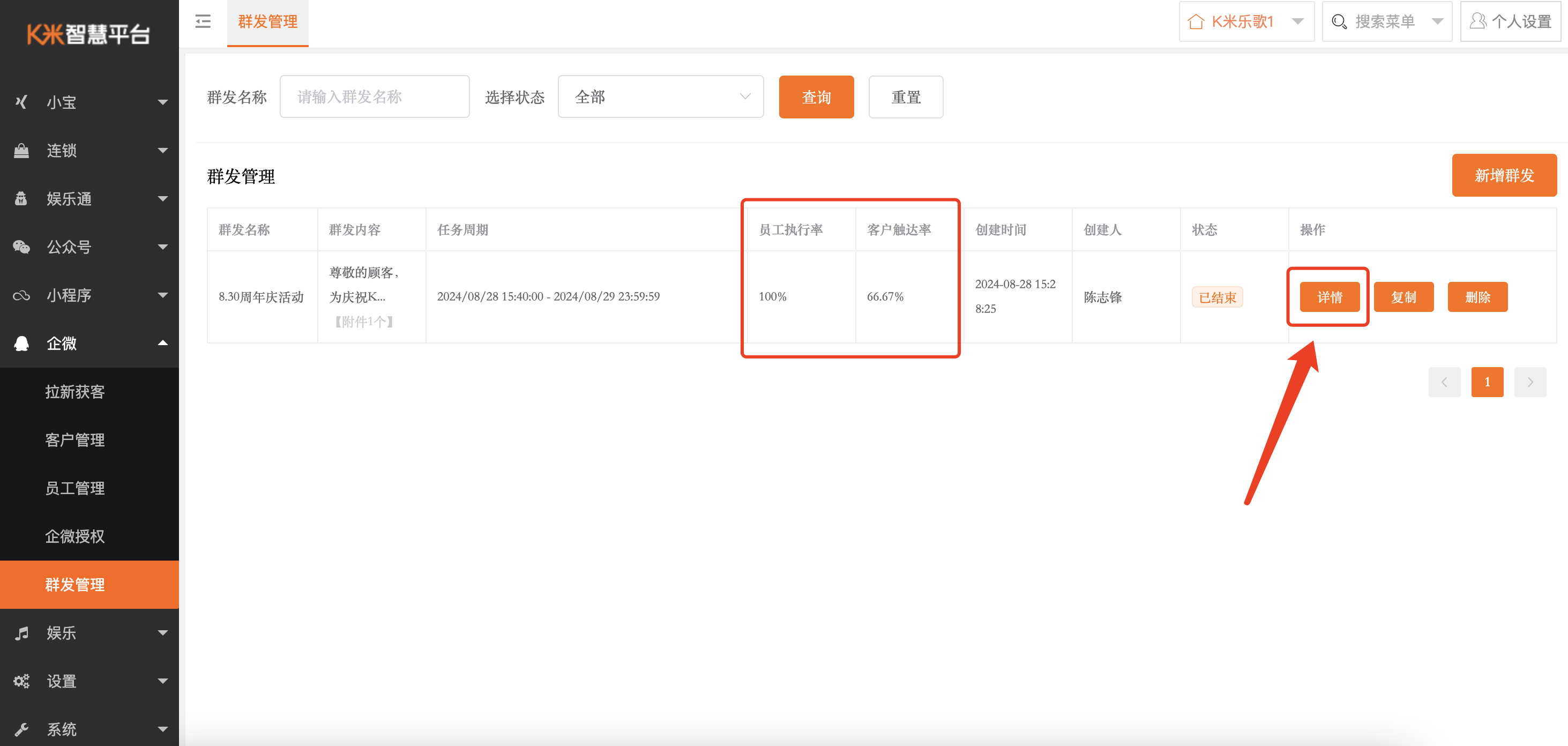Click the system wrench icon
1568x746 pixels.
(x=21, y=729)
